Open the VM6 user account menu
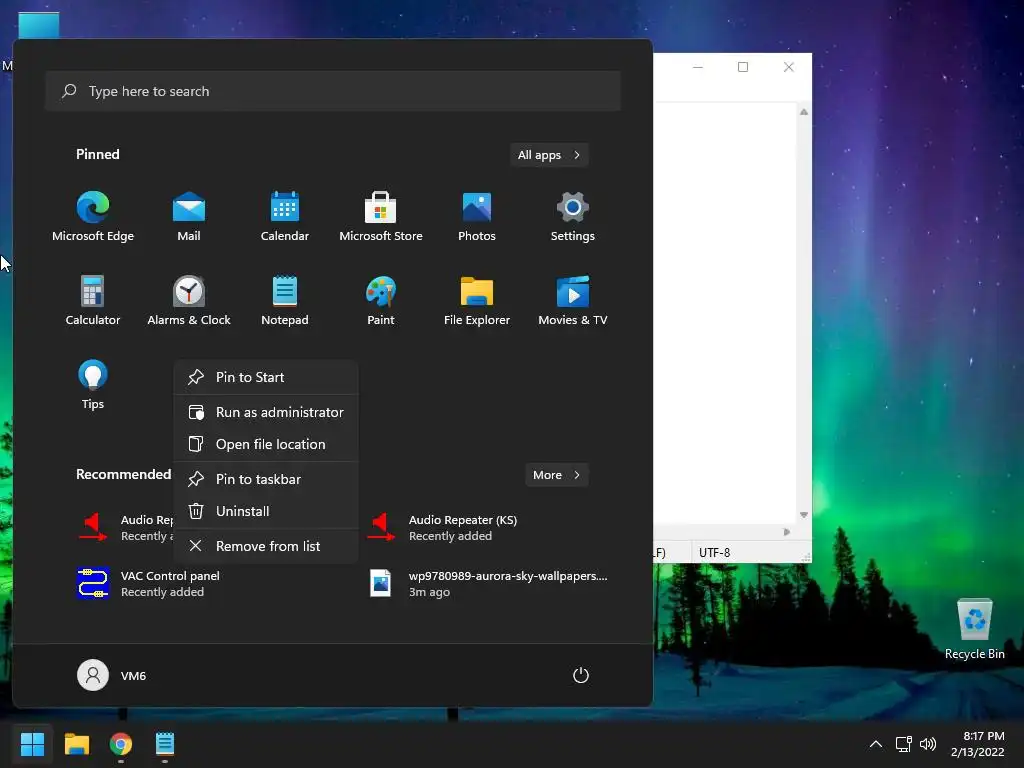The image size is (1024, 768). pyautogui.click(x=112, y=675)
